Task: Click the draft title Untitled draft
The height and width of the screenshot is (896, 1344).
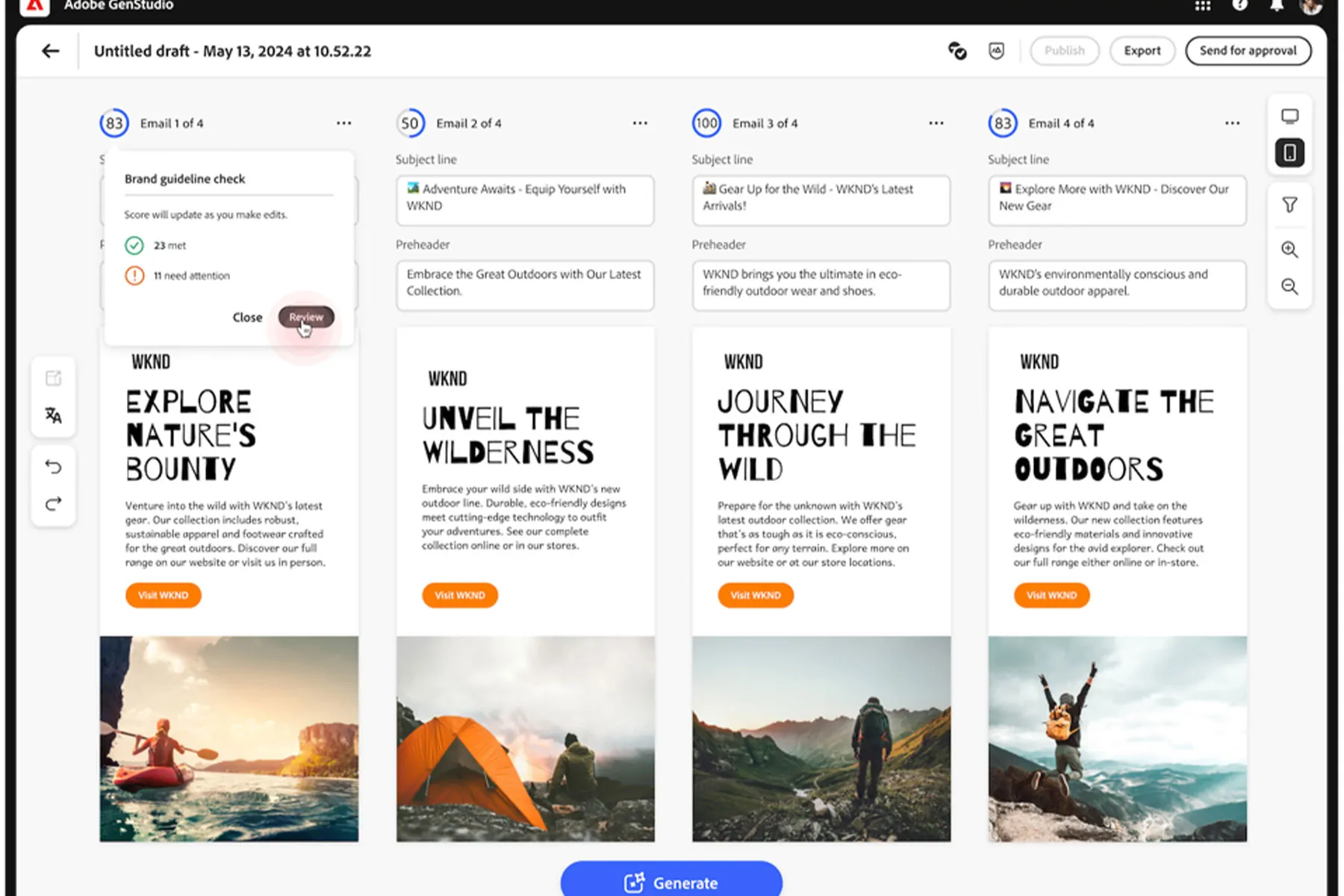Action: (232, 51)
